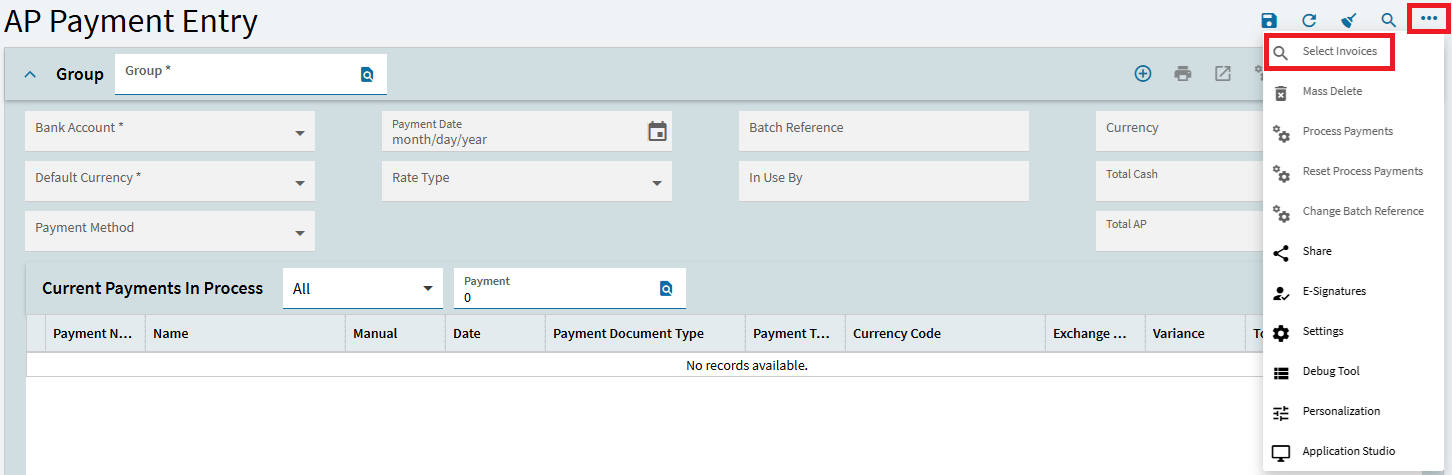Sort by the Payment T... column header
The height and width of the screenshot is (475, 1452).
point(795,334)
